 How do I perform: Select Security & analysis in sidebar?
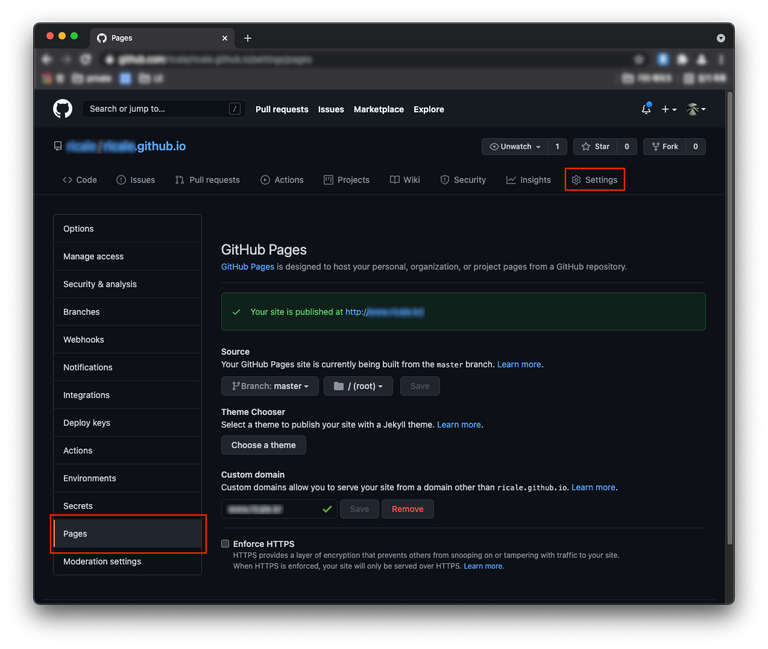coord(127,284)
